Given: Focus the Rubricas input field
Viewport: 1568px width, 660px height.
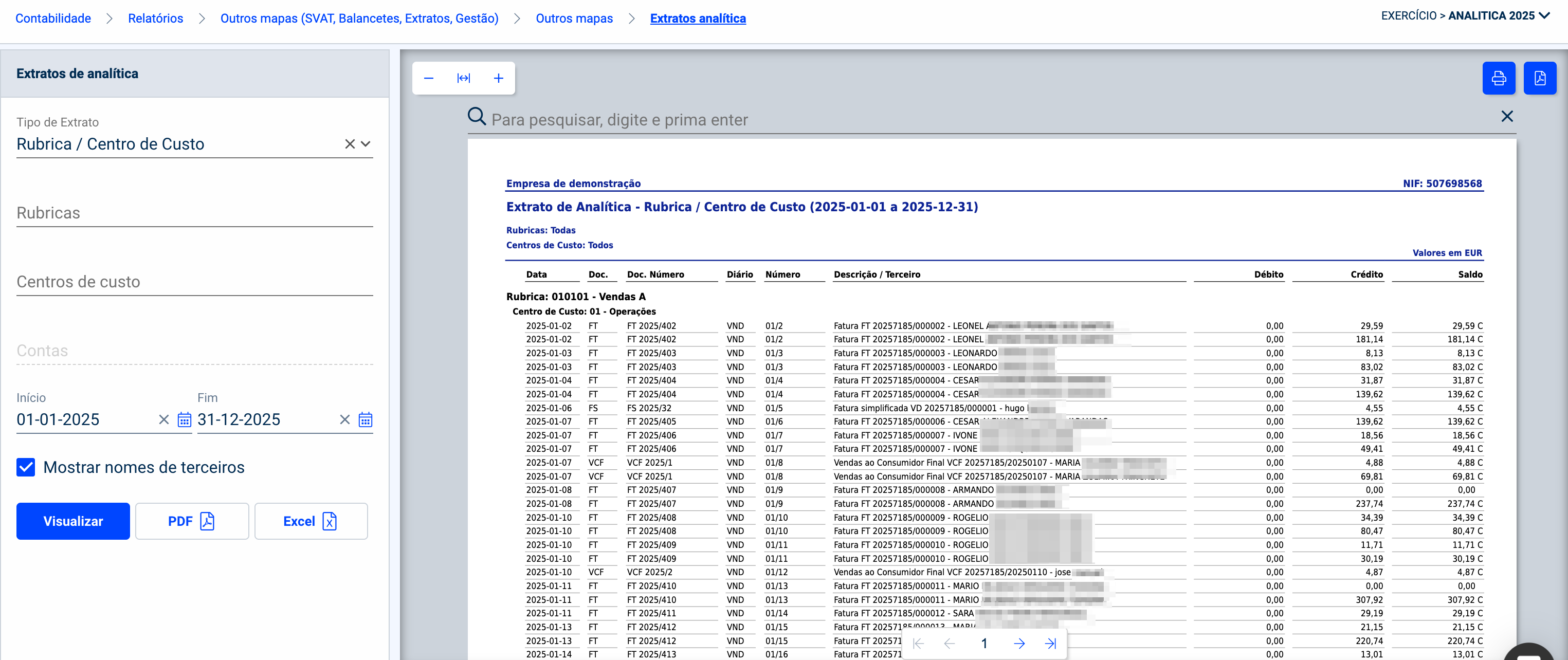Looking at the screenshot, I should 195,213.
